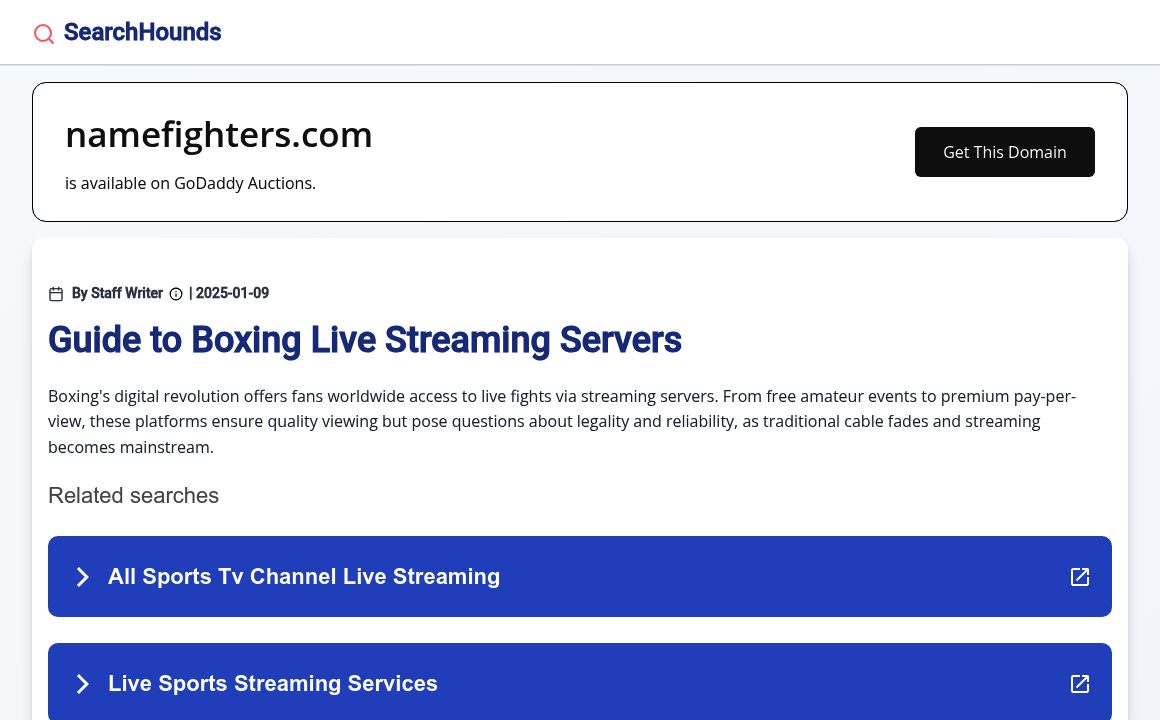Open the SearchHounds brand name link
1160x720 pixels.
point(142,32)
